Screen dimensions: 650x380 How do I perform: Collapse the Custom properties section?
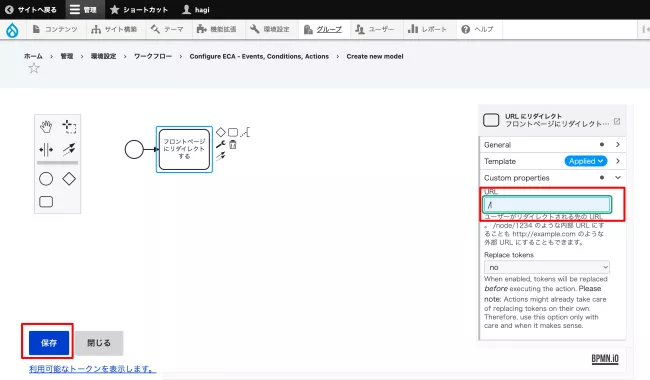click(553, 178)
